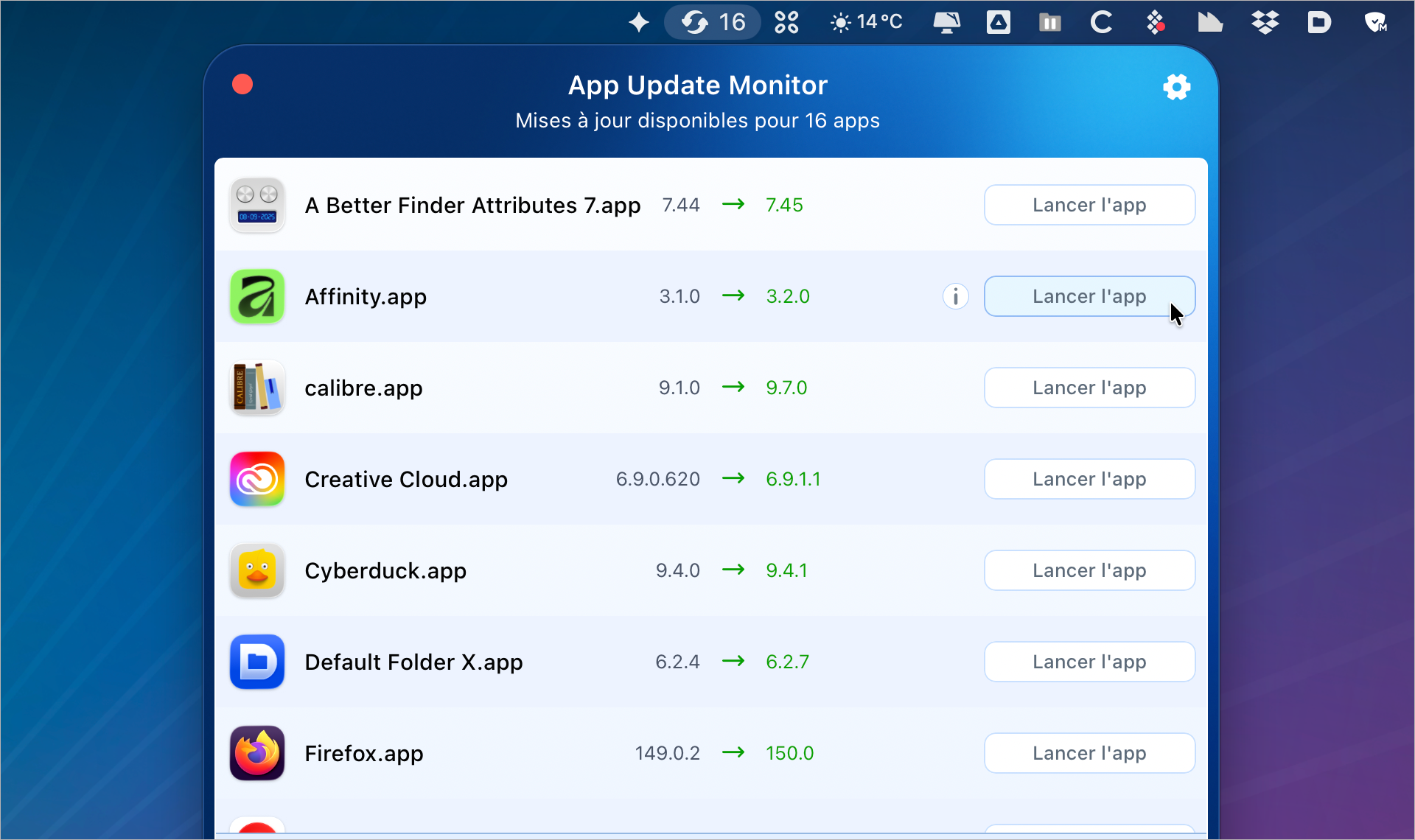The image size is (1415, 840).
Task: Click the triangle-in-square menu bar icon
Action: tap(999, 22)
